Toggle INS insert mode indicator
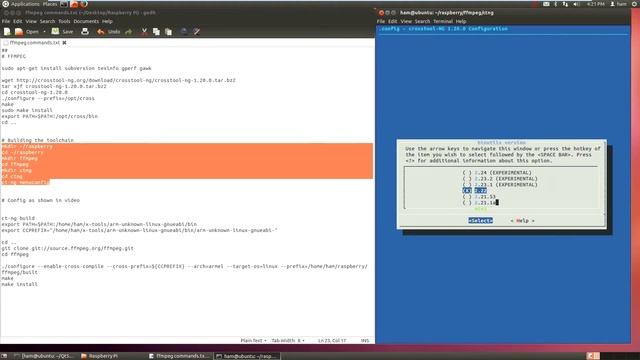The height and width of the screenshot is (360, 640). tap(365, 340)
